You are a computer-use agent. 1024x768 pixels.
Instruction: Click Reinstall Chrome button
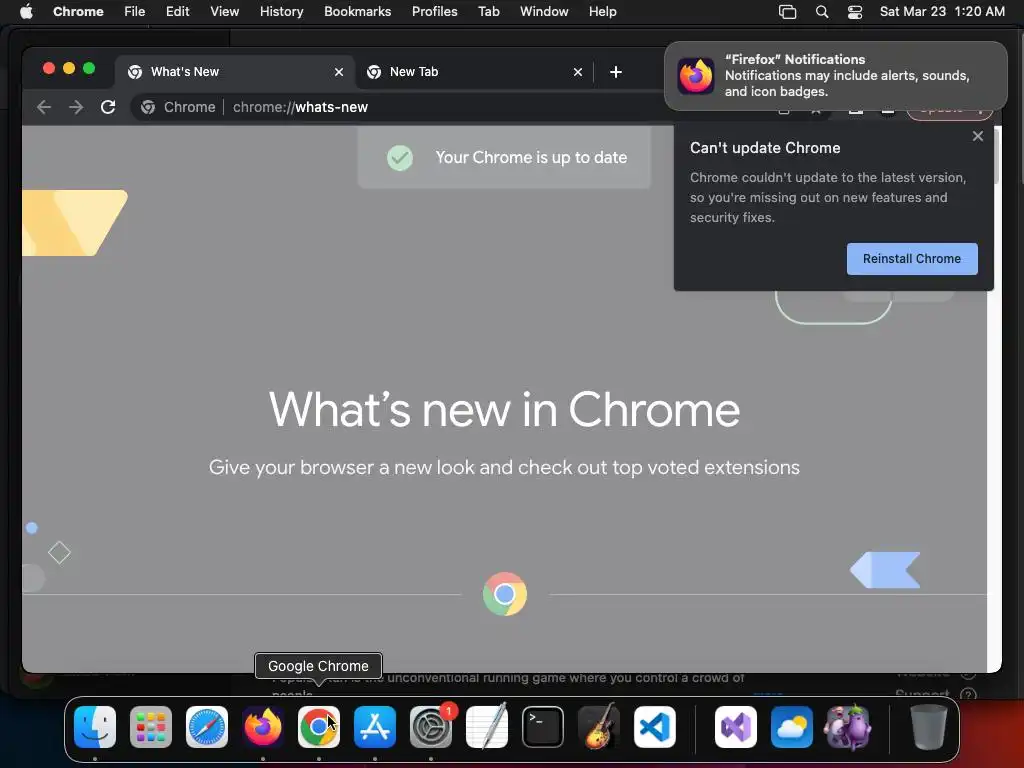912,259
